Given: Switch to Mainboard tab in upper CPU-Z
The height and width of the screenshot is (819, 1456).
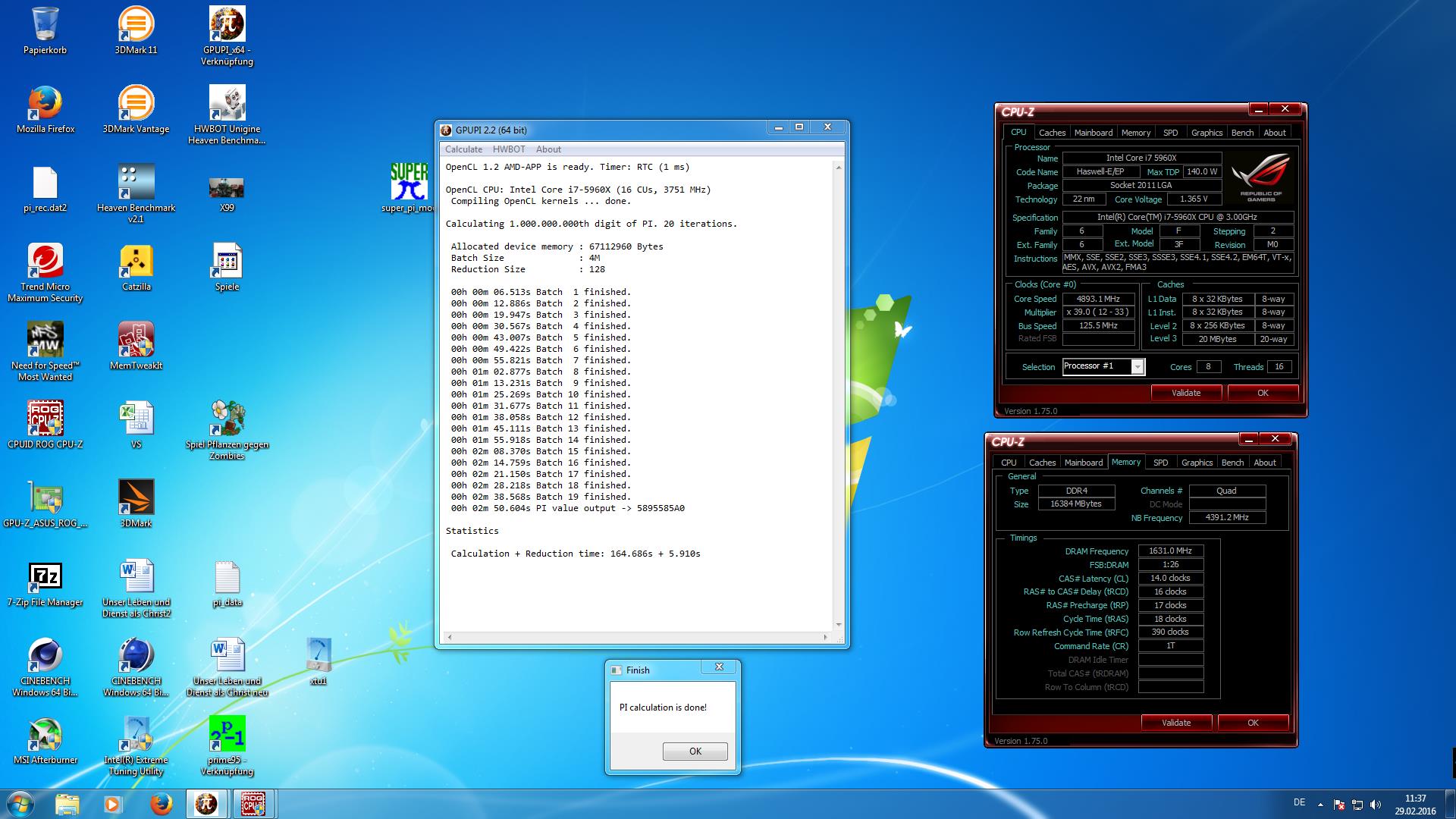Looking at the screenshot, I should 1094,132.
